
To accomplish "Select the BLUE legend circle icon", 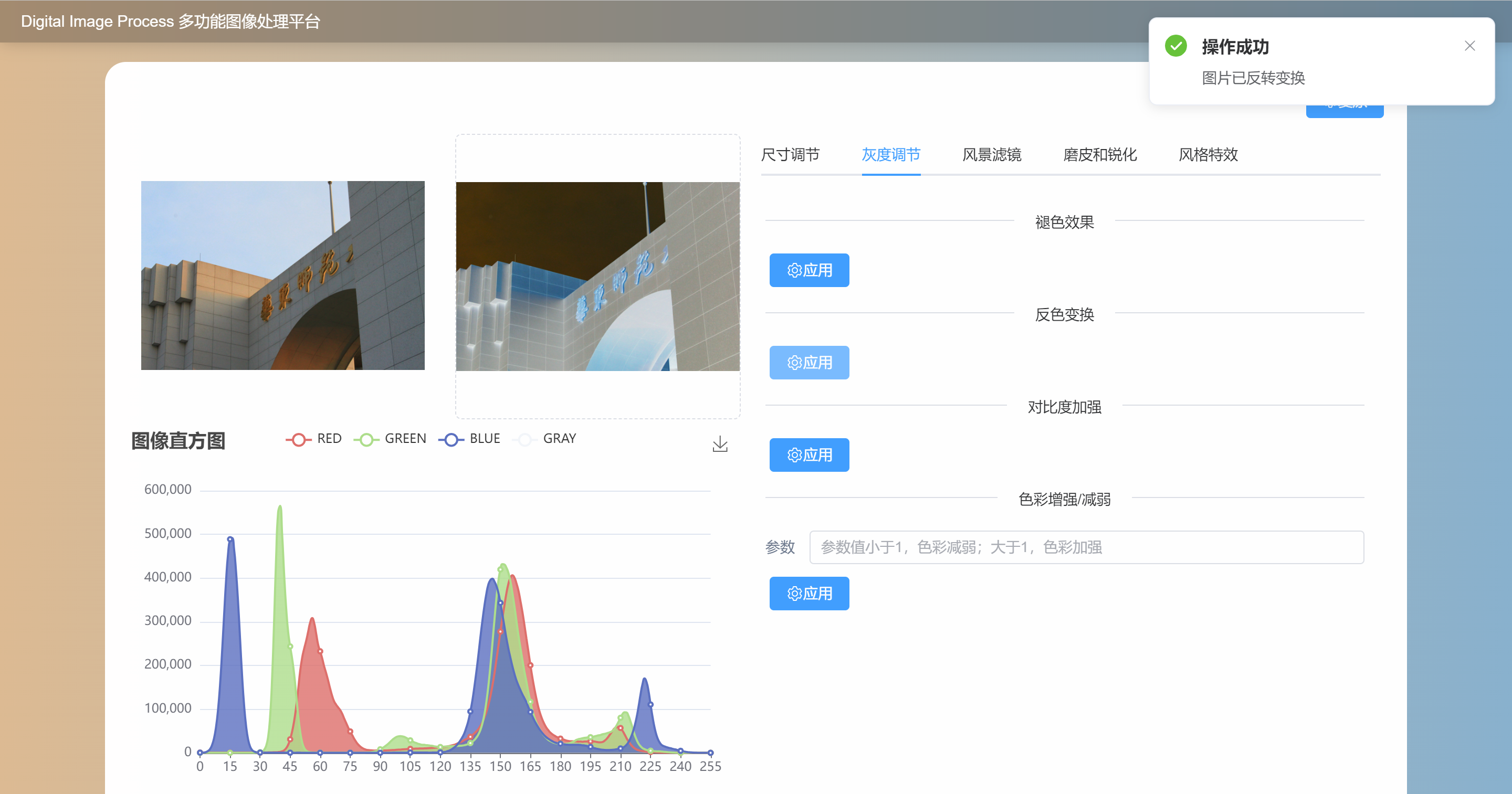I will point(451,439).
